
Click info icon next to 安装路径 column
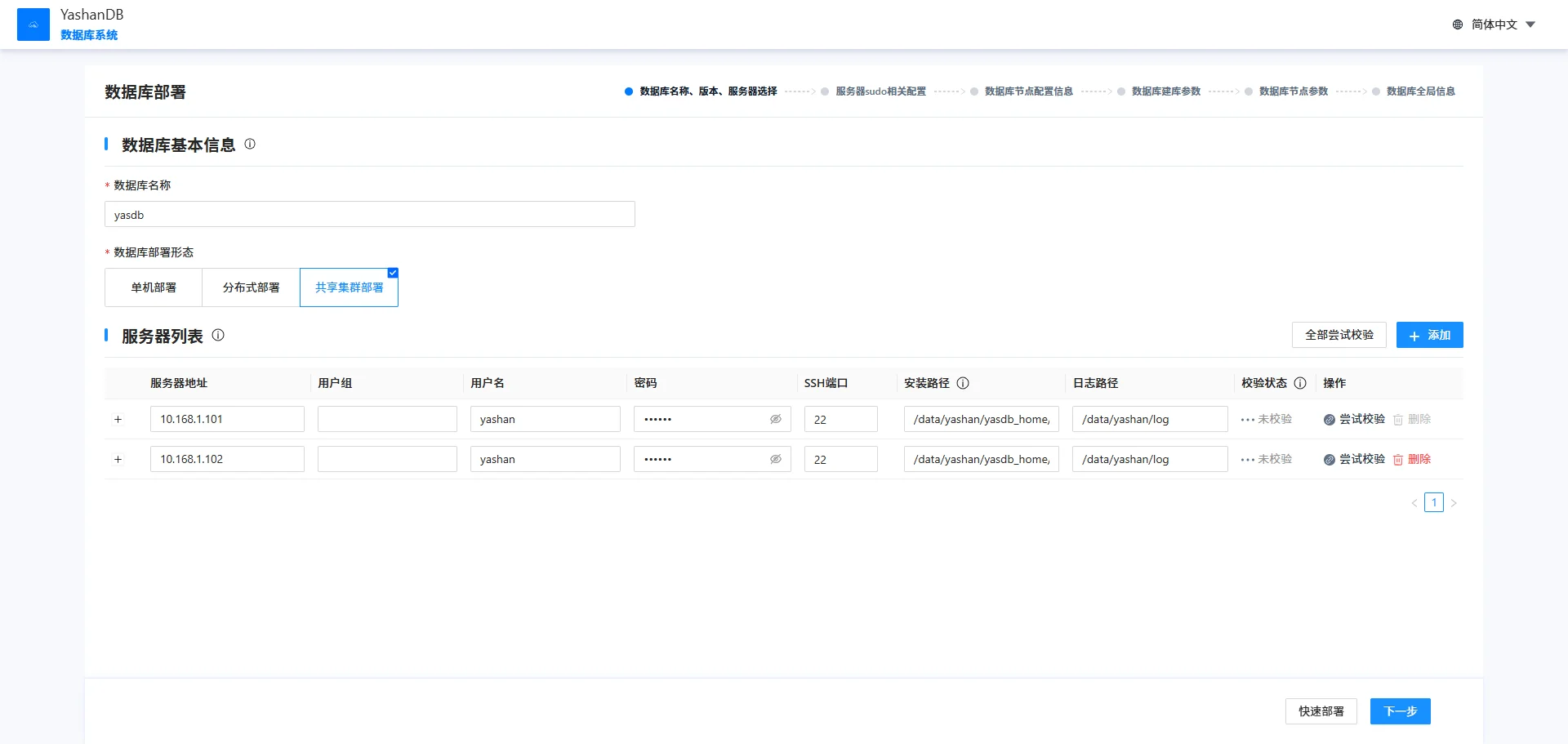[963, 383]
